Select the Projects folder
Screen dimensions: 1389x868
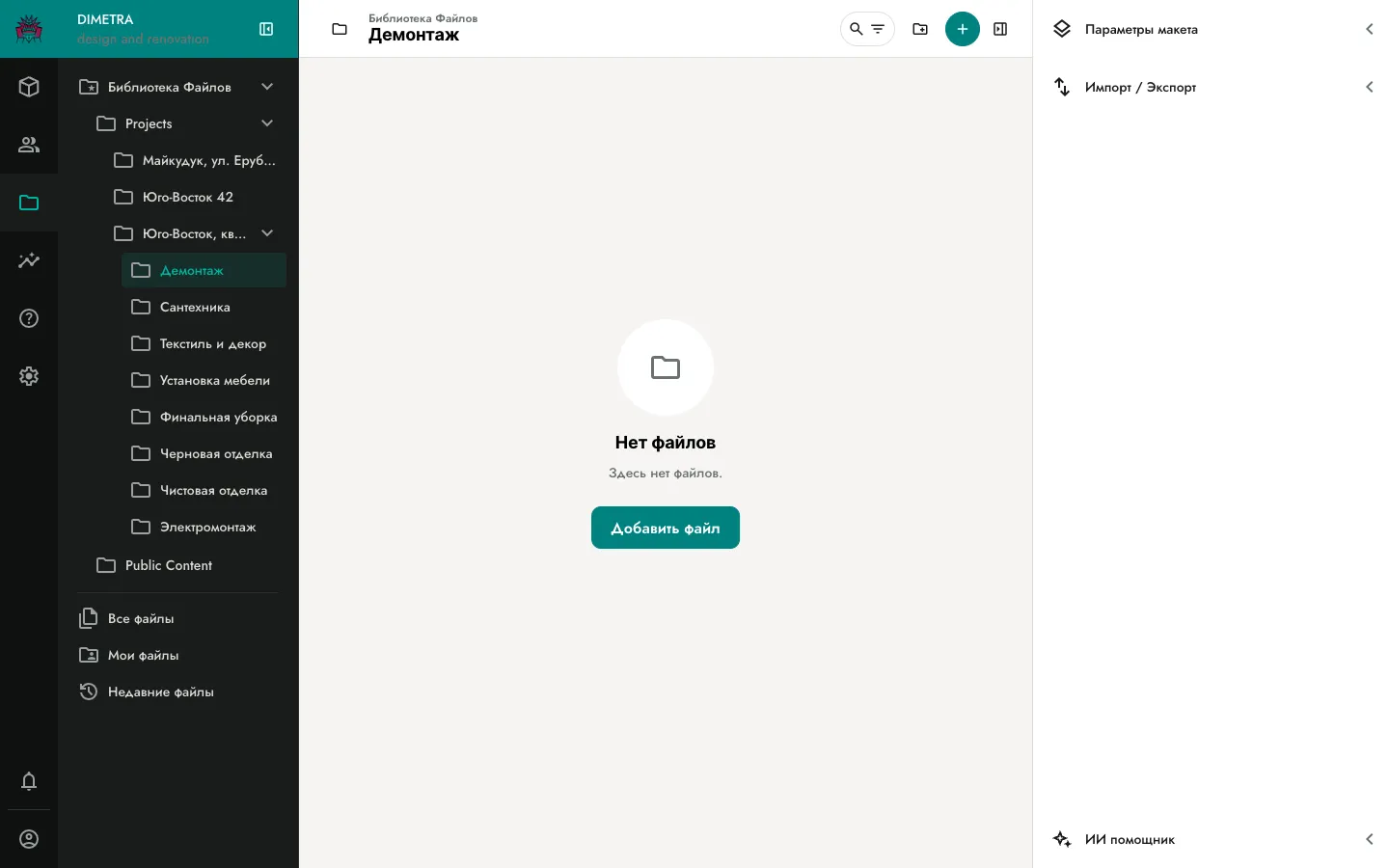[186, 123]
